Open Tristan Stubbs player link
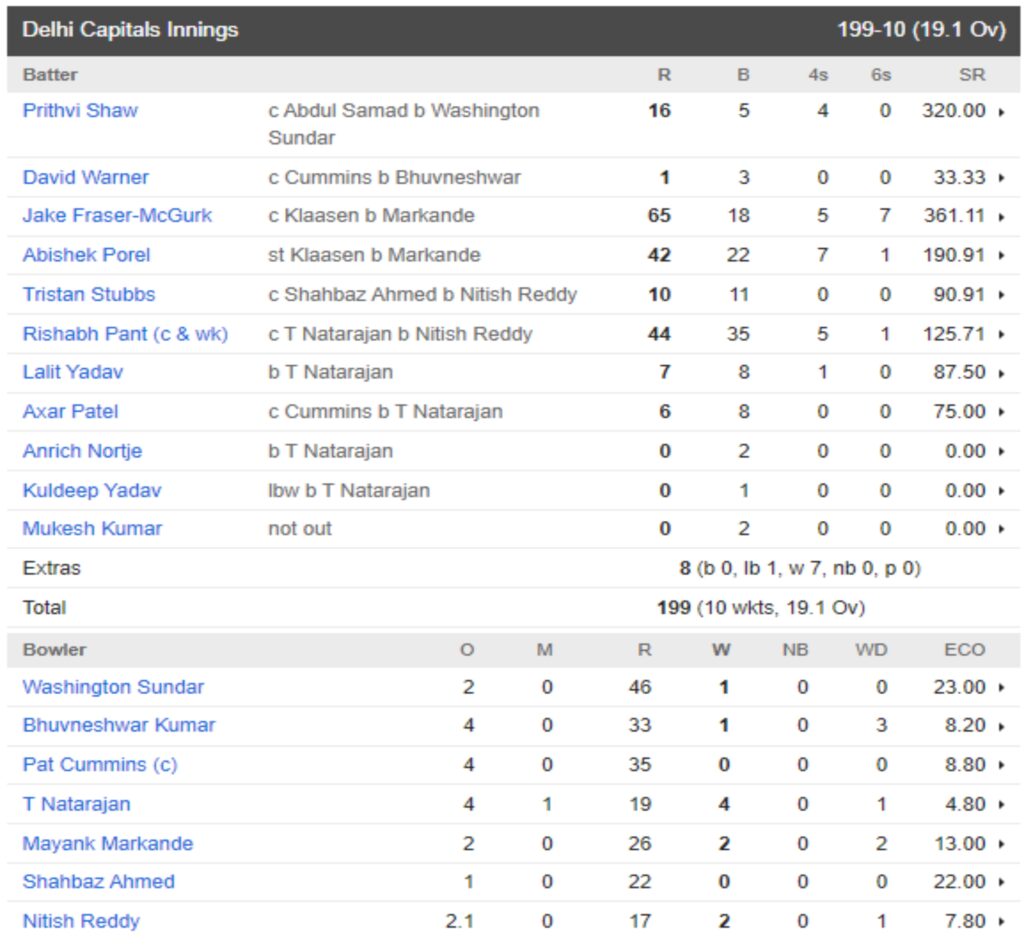The image size is (1024, 949). pos(89,295)
